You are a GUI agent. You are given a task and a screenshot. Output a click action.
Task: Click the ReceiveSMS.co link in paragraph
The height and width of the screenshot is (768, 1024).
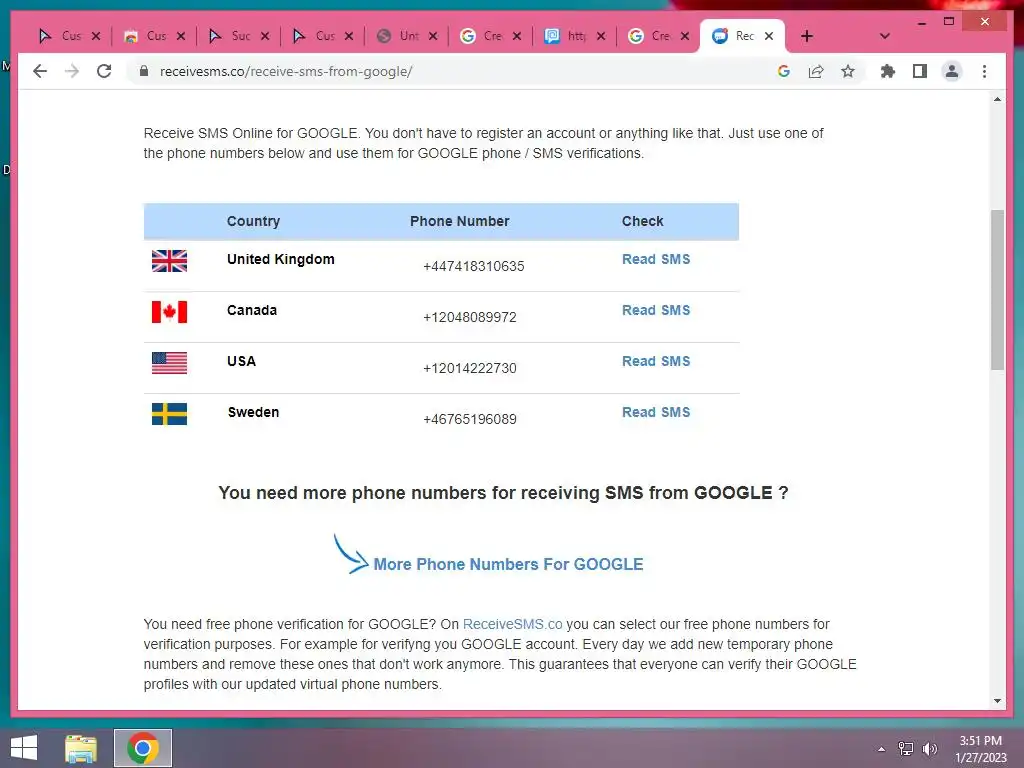pyautogui.click(x=512, y=624)
